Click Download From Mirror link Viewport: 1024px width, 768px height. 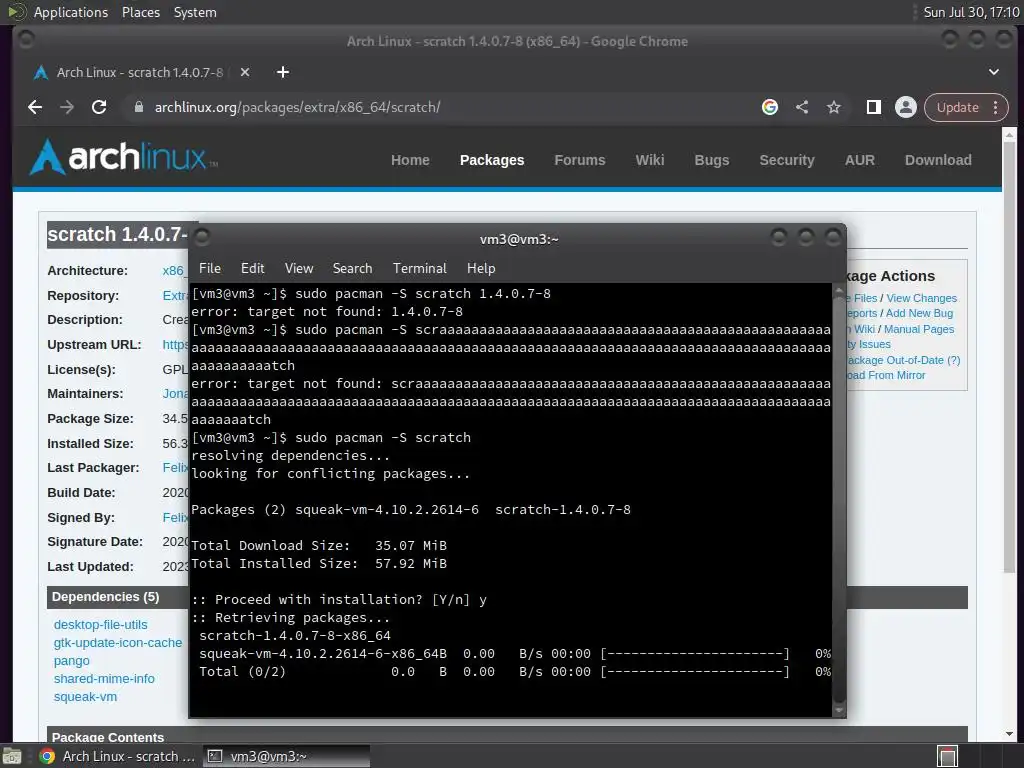(885, 376)
